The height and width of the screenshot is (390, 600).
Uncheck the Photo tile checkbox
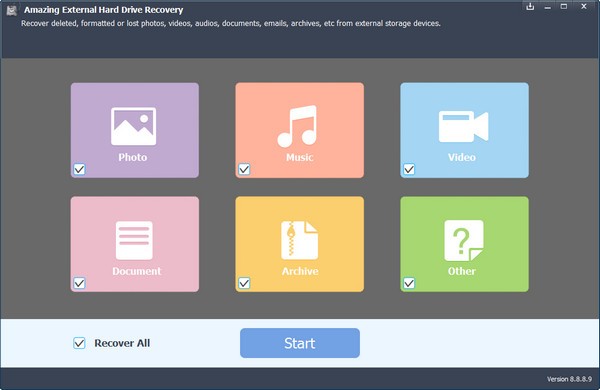(x=79, y=169)
